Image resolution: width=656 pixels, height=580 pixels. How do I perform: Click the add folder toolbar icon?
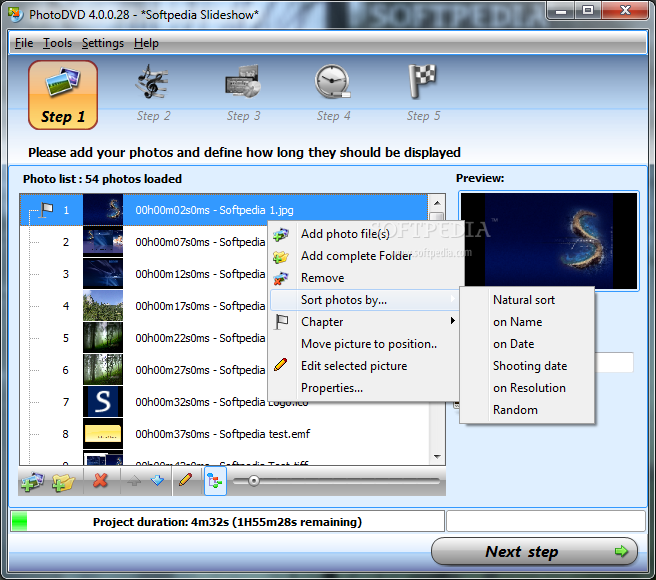click(x=63, y=481)
